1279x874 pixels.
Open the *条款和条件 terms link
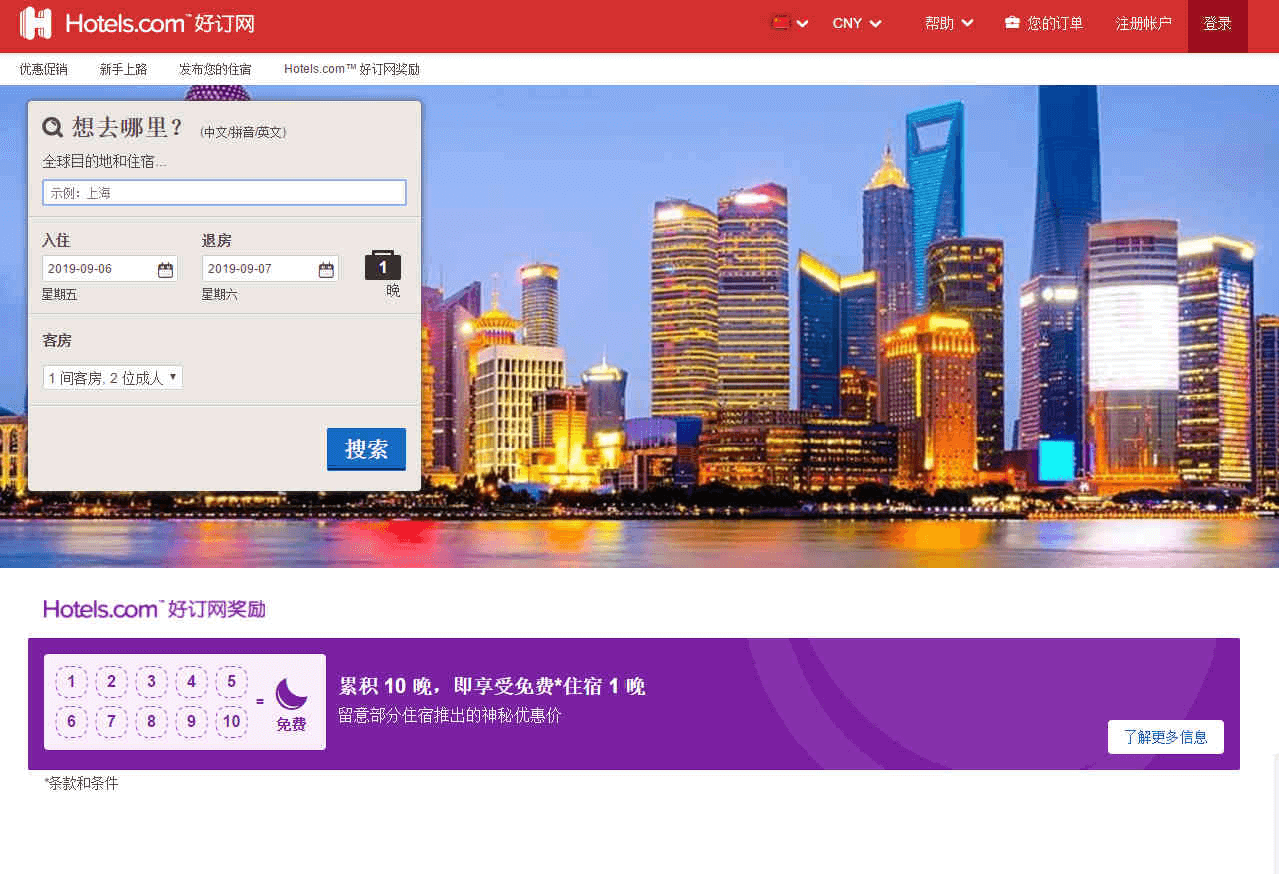pos(81,783)
